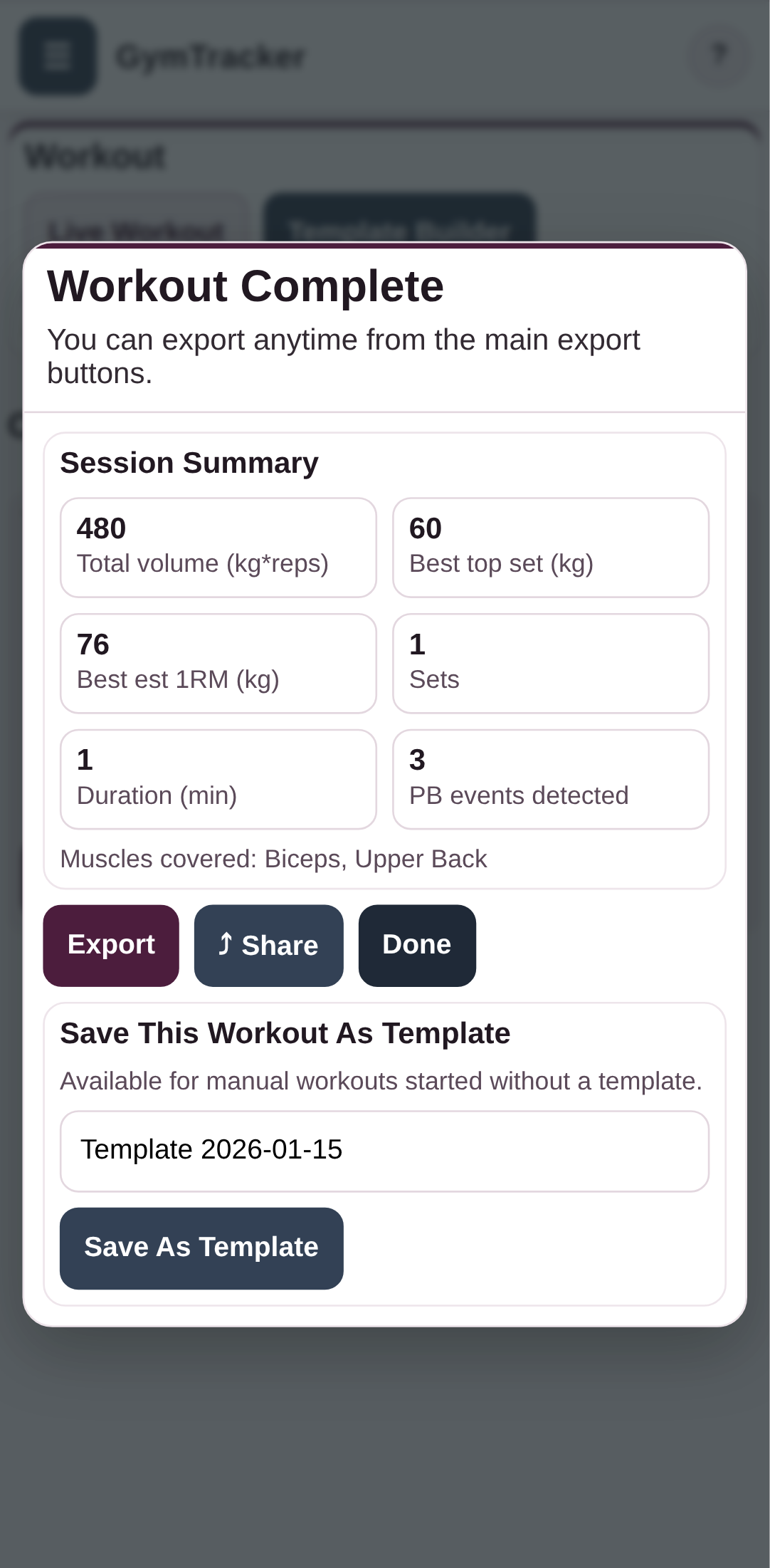Click the Workout Complete dialog title
The image size is (770, 1568).
pyautogui.click(x=246, y=285)
